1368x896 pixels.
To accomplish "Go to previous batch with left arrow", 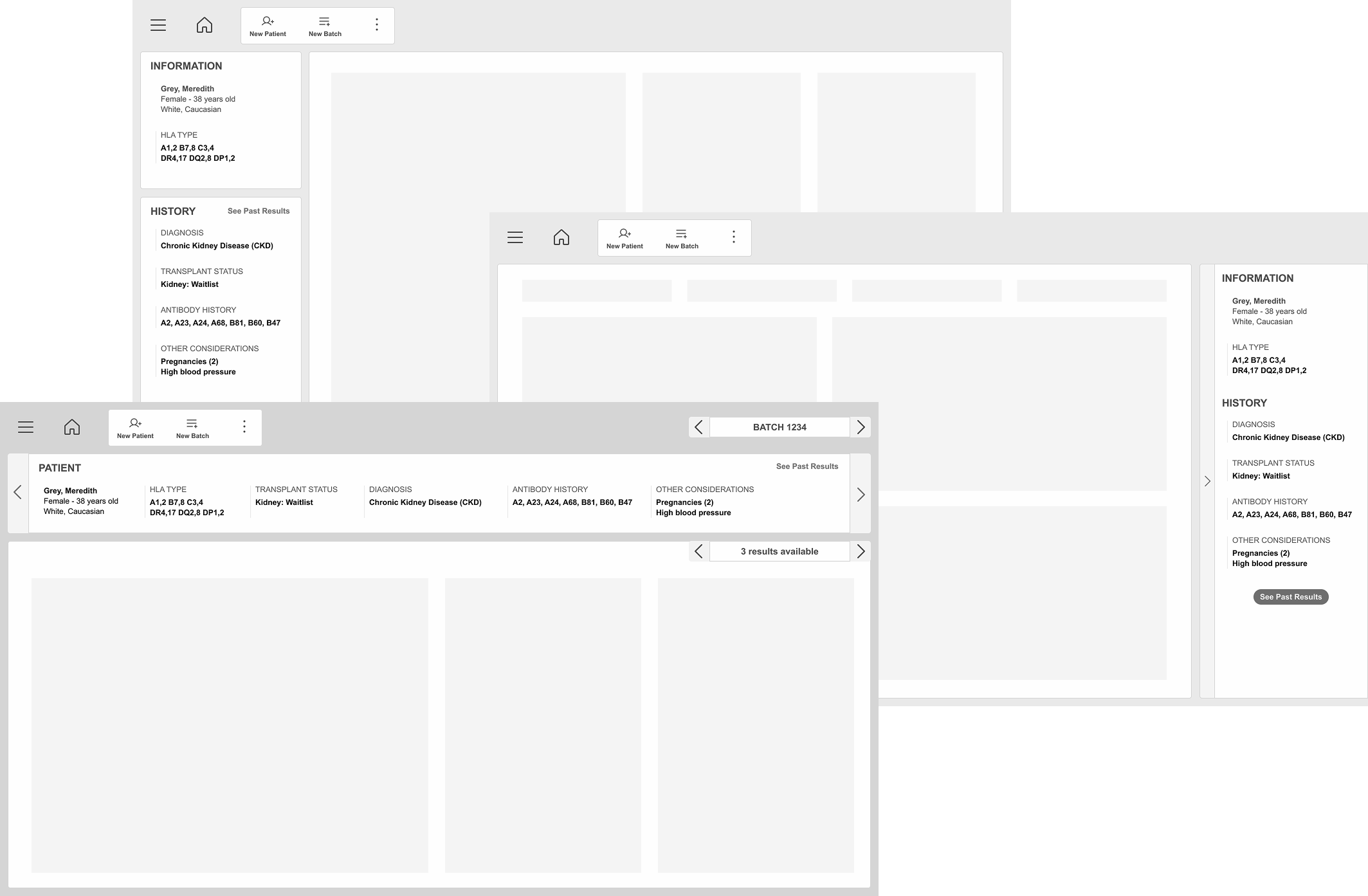I will pyautogui.click(x=698, y=426).
